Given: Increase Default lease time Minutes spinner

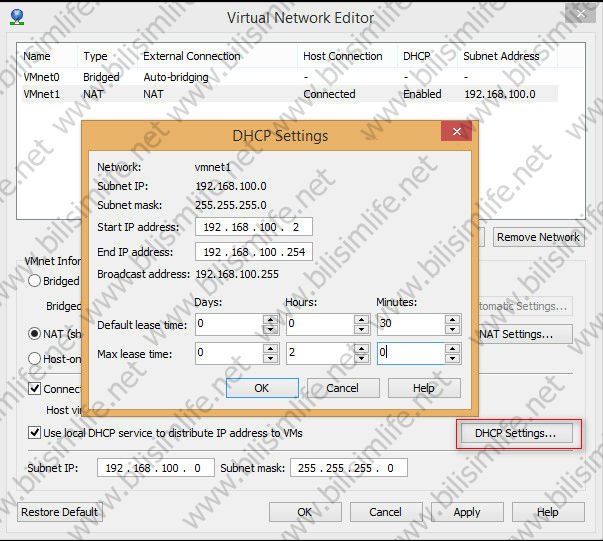Looking at the screenshot, I should click(451, 319).
